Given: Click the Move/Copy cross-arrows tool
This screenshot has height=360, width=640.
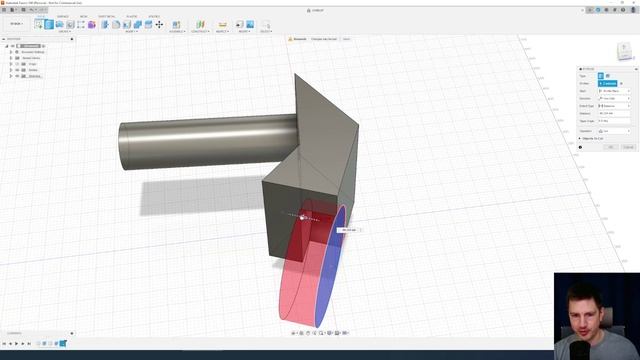Looking at the screenshot, I should [159, 24].
